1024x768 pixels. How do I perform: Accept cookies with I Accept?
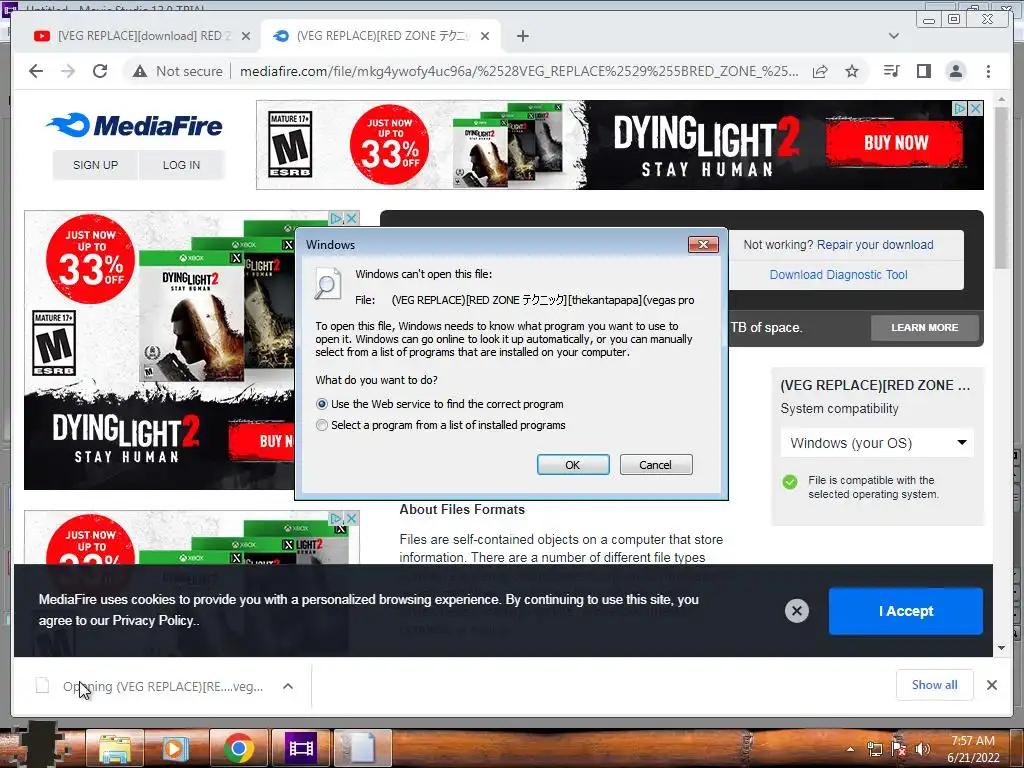point(906,611)
